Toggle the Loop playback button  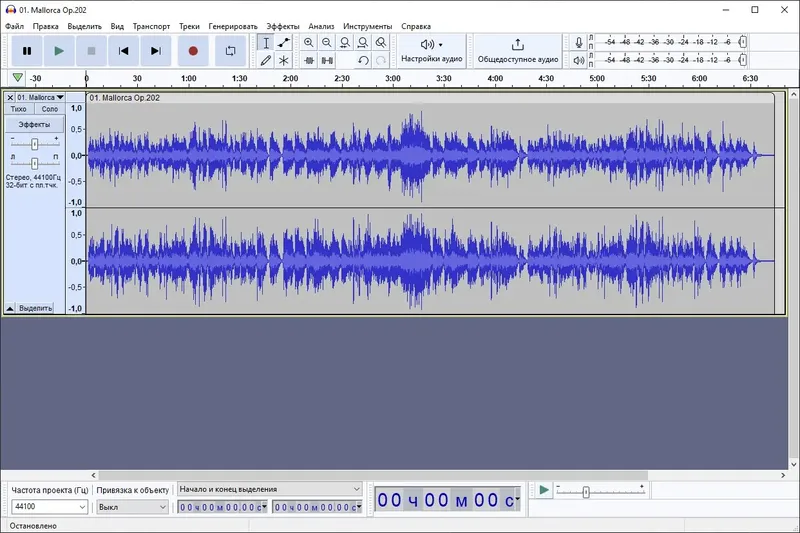click(x=230, y=51)
